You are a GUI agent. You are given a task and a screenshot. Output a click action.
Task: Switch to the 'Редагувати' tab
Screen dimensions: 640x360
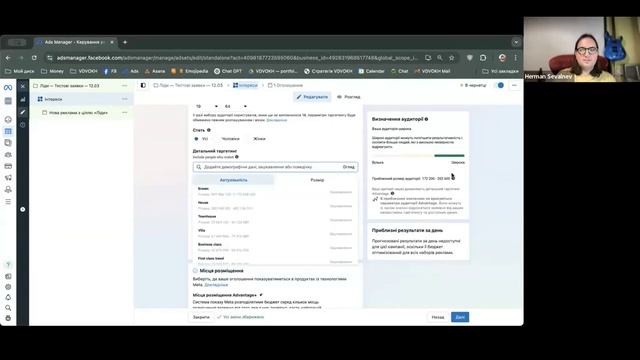[312, 97]
